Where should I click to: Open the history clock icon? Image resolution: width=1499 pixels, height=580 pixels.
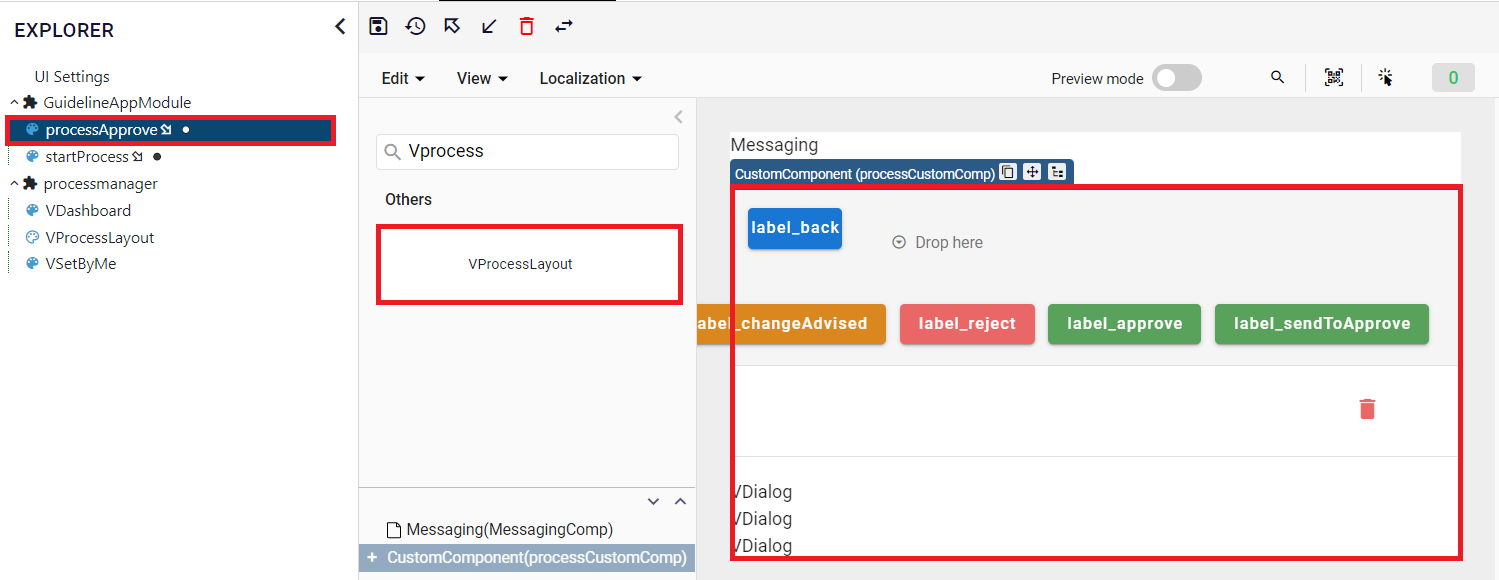[415, 26]
